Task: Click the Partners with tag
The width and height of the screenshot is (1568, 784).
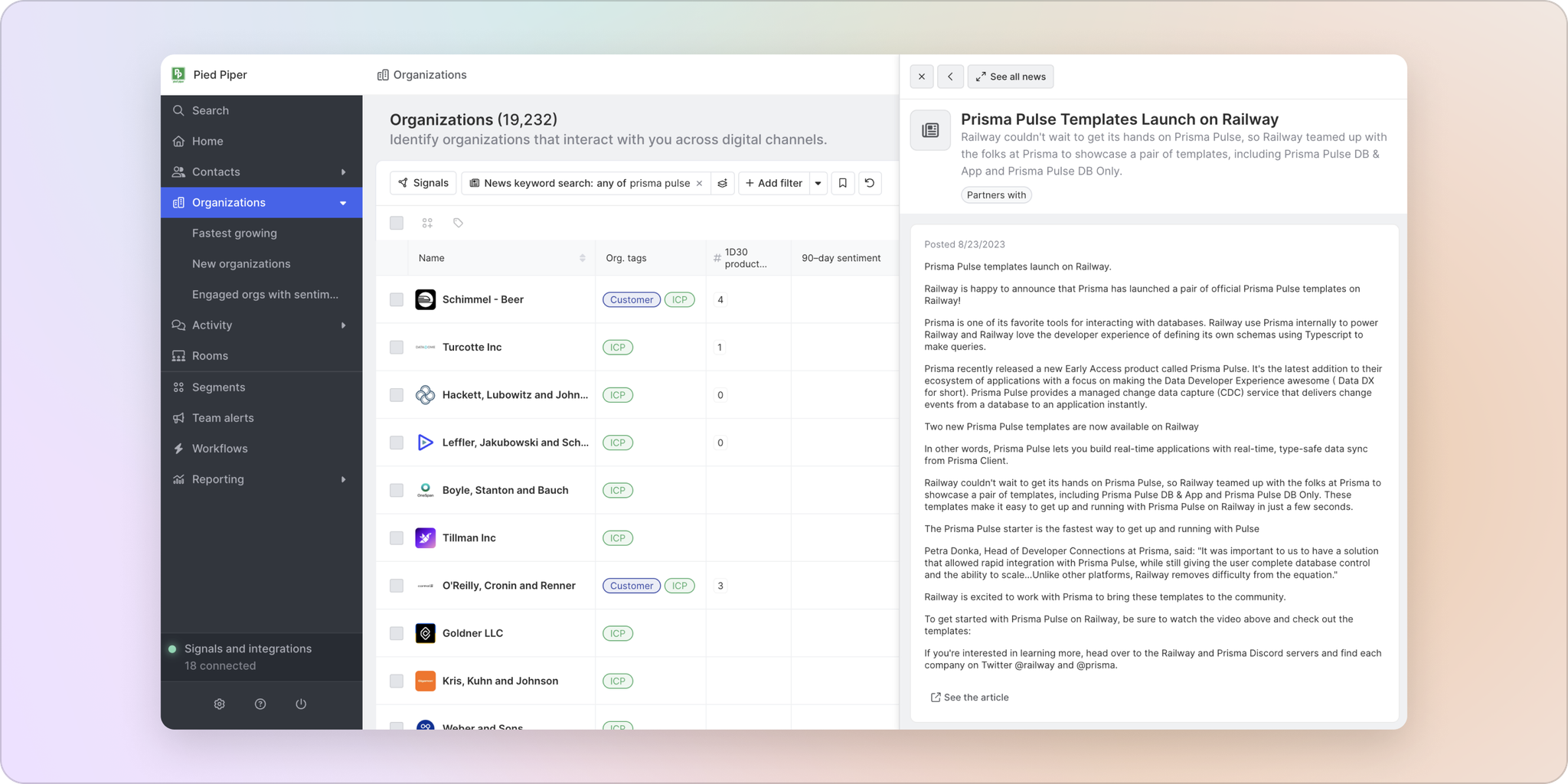Action: point(996,195)
